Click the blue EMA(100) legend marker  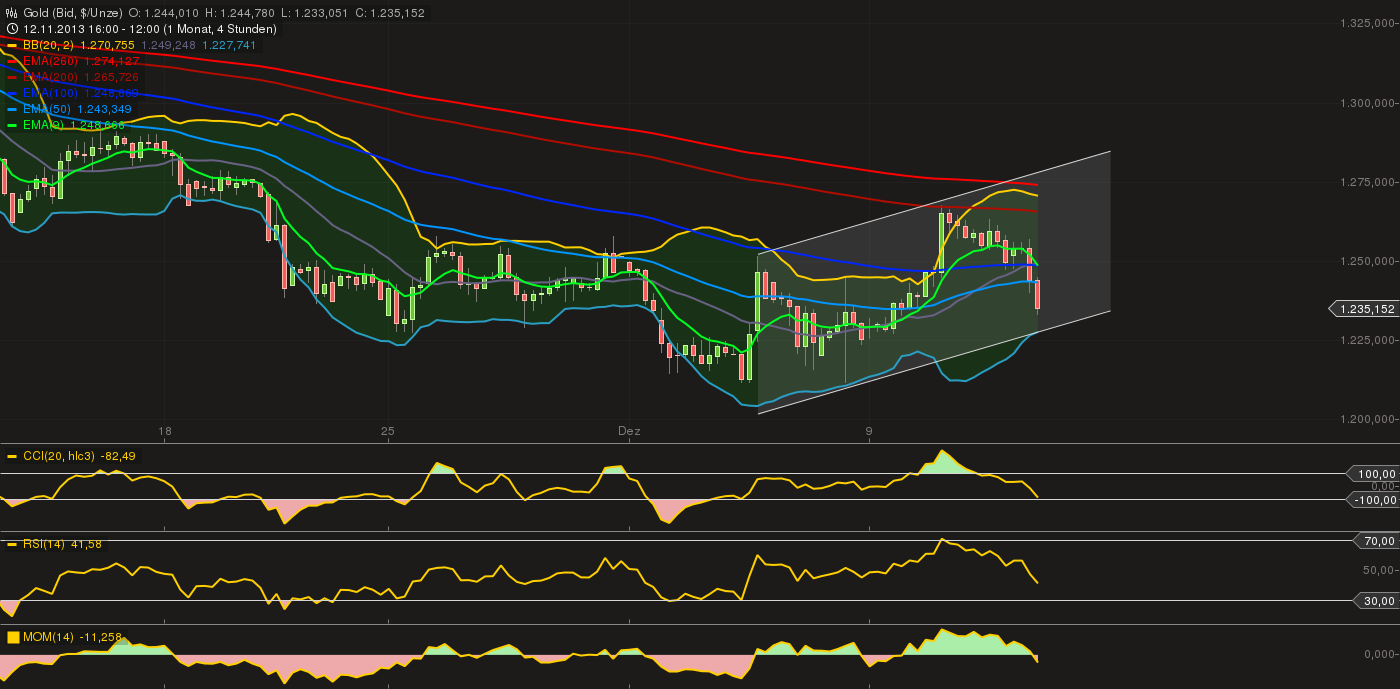point(11,93)
